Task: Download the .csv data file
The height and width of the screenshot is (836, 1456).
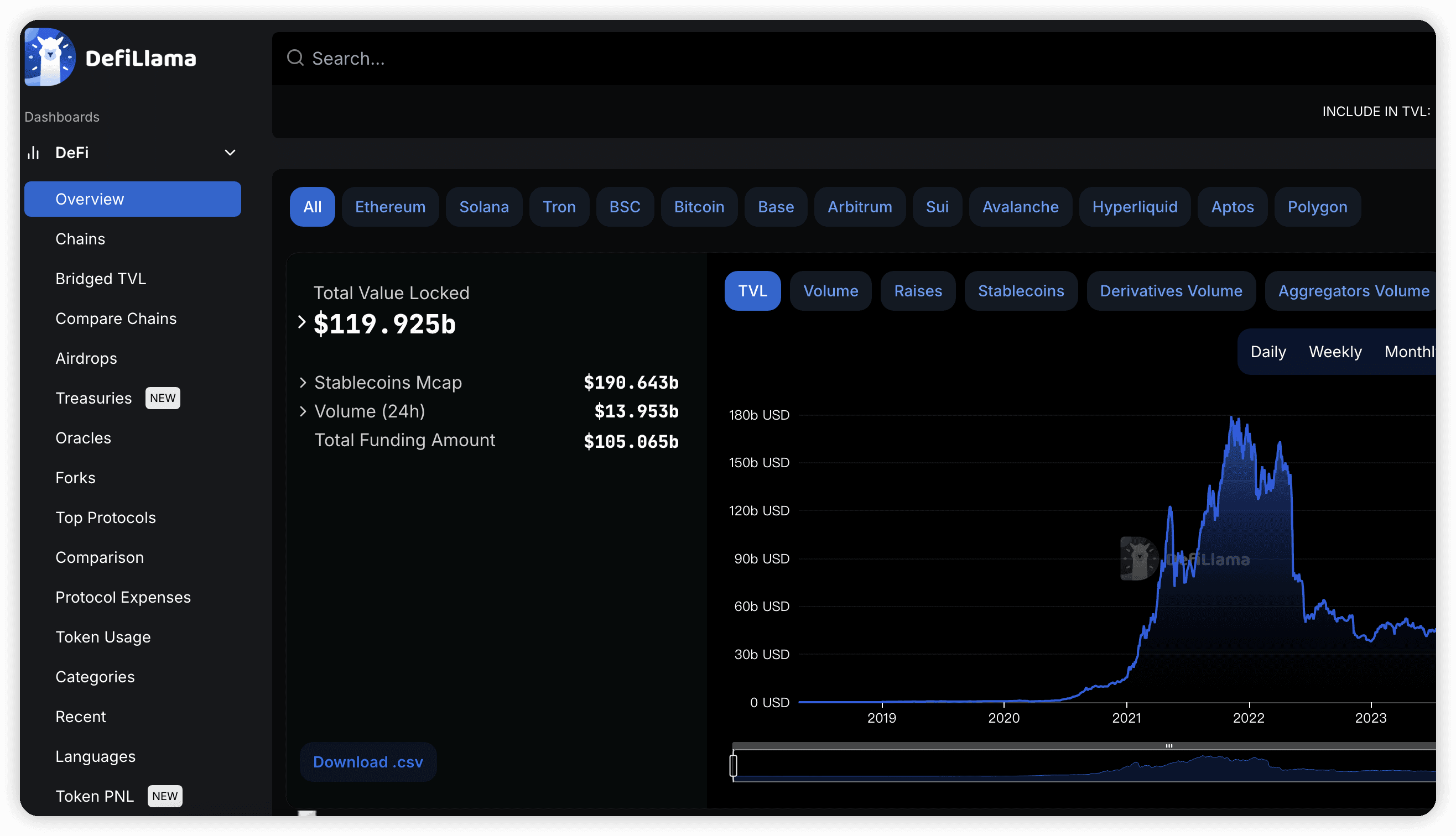Action: 367,762
